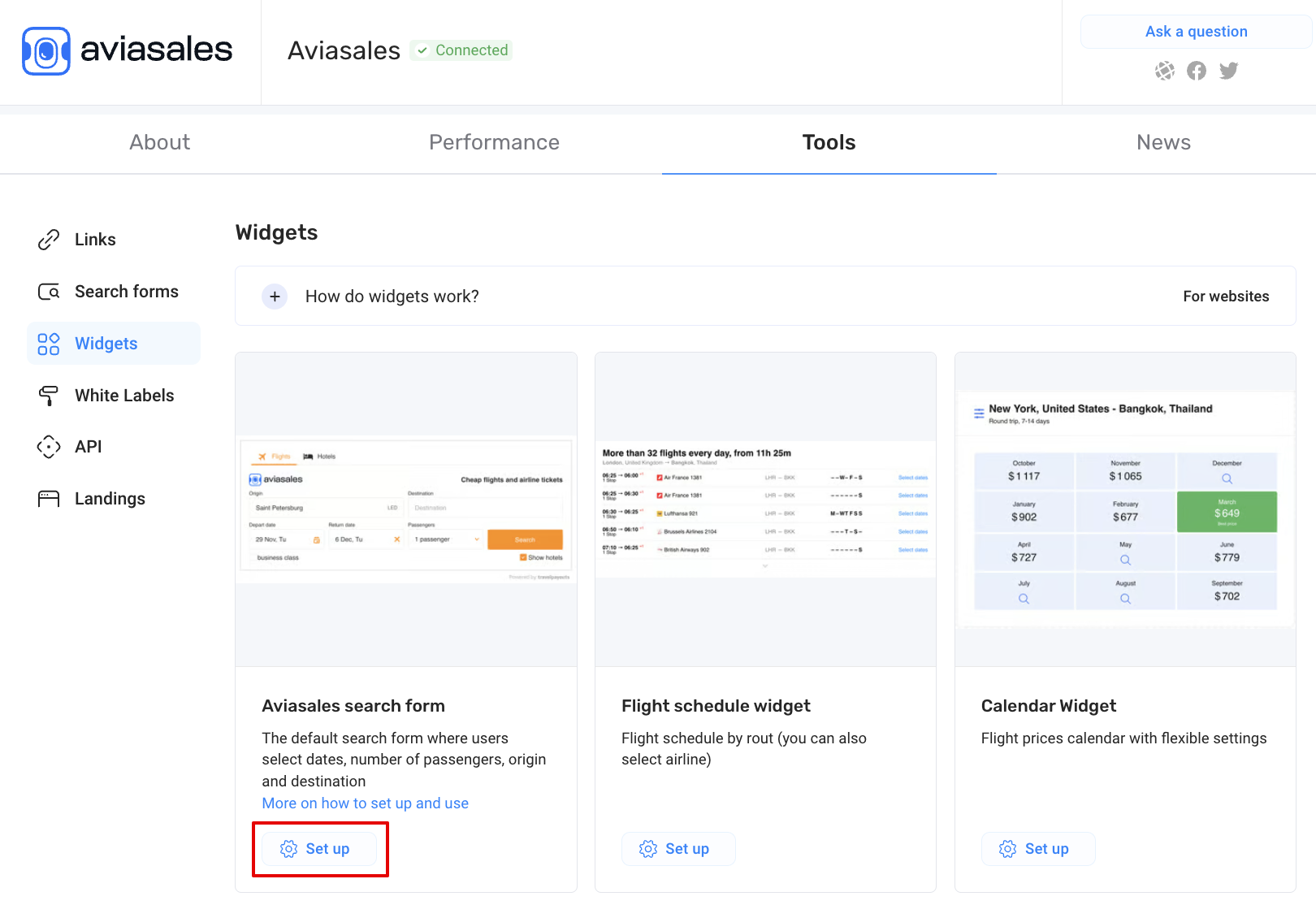The width and height of the screenshot is (1316, 905).
Task: Click the Links chain icon in sidebar
Action: pyautogui.click(x=49, y=240)
